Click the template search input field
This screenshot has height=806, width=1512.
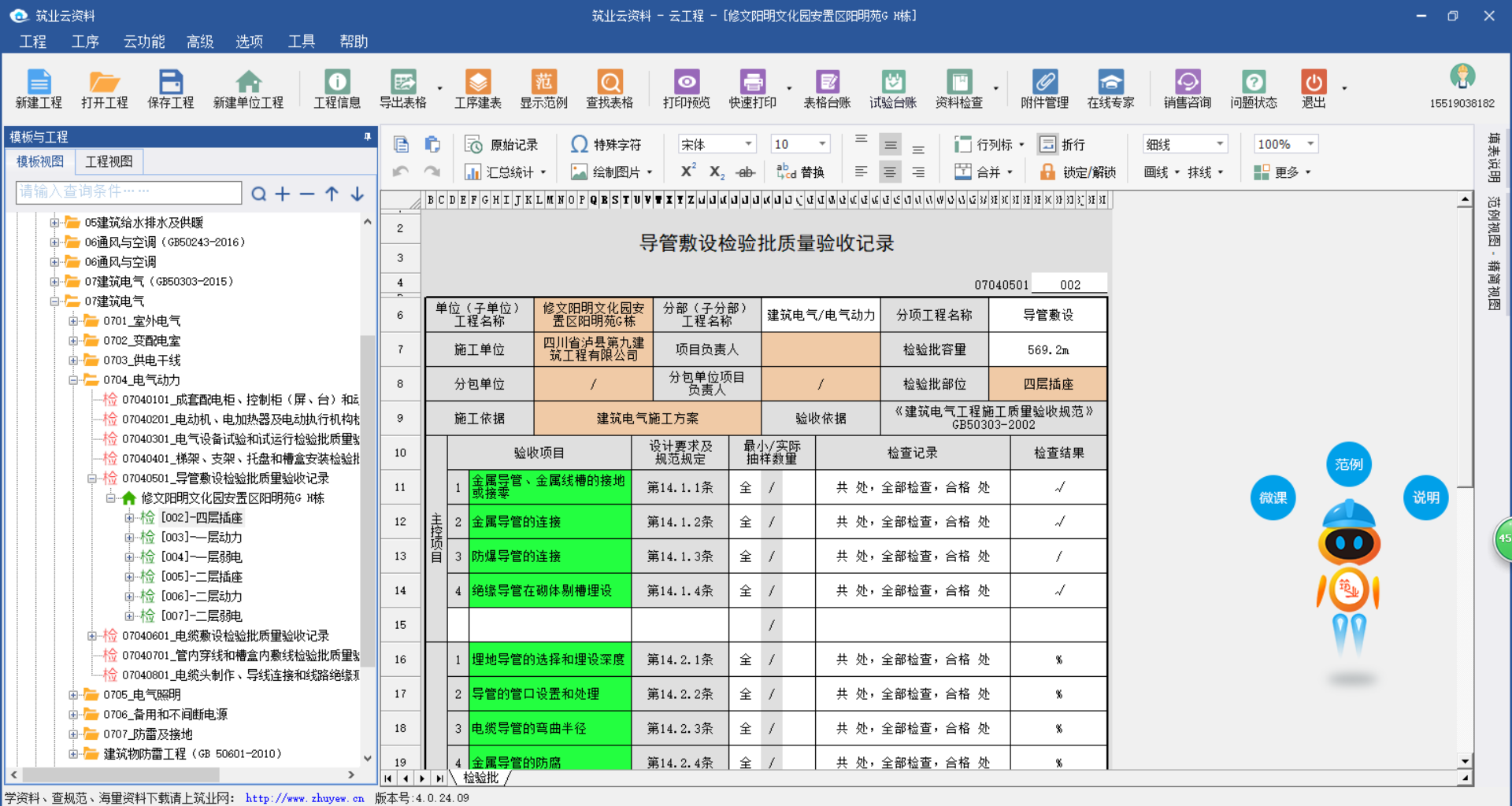128,192
